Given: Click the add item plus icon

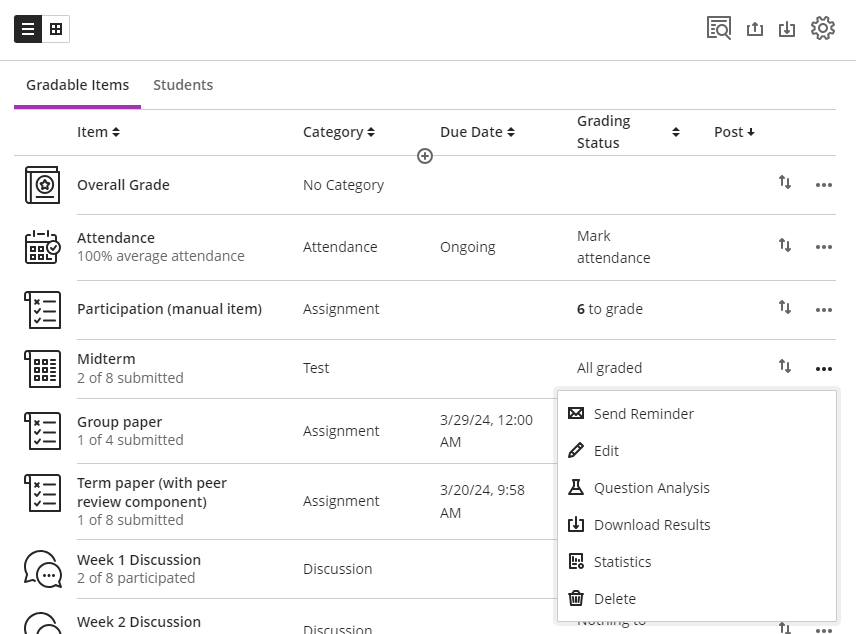Looking at the screenshot, I should pyautogui.click(x=425, y=156).
